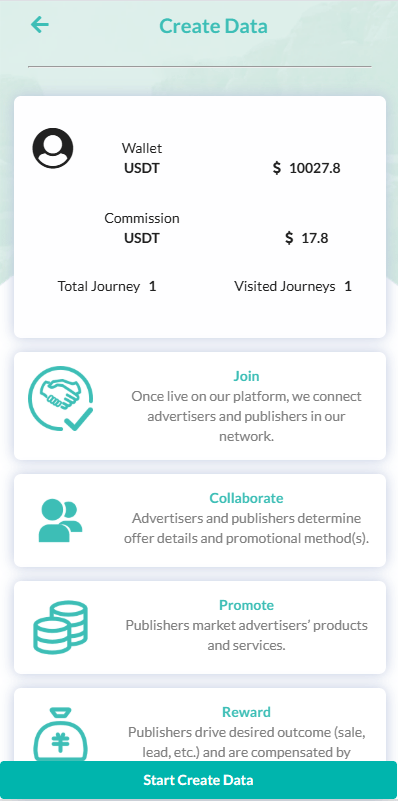Click the Wallet USDT label

(142, 158)
